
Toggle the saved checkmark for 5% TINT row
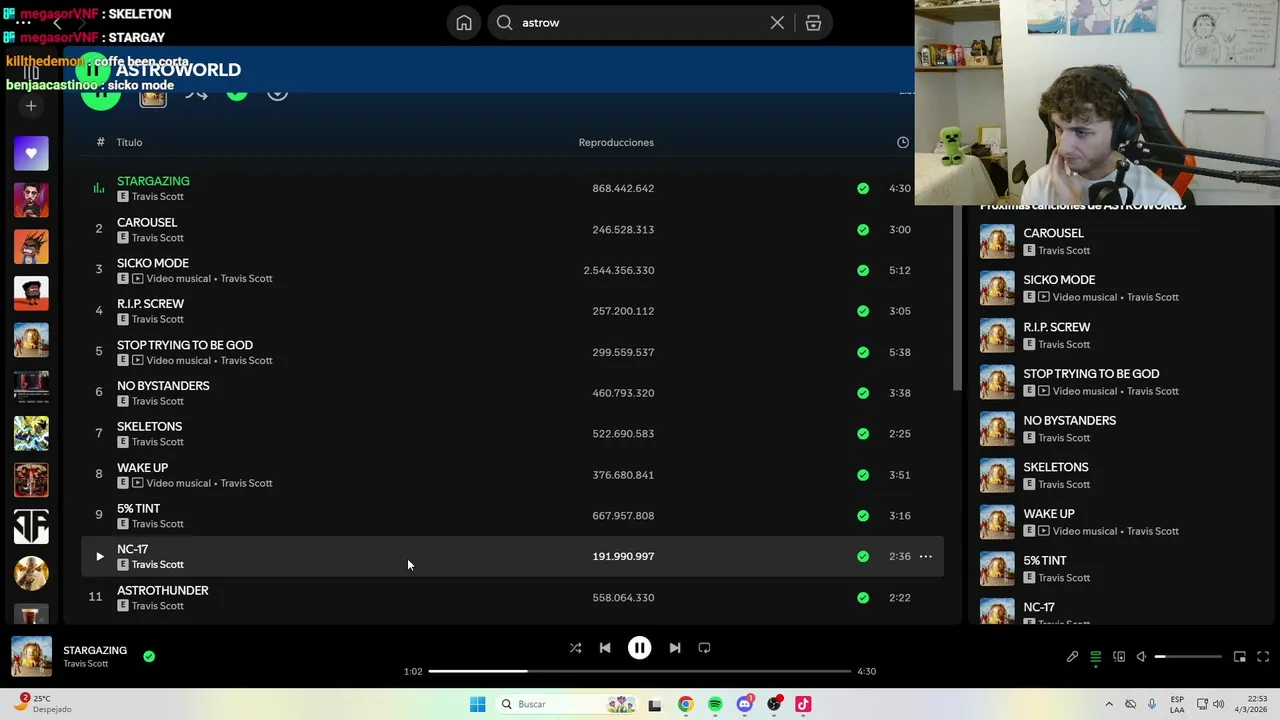coord(863,516)
